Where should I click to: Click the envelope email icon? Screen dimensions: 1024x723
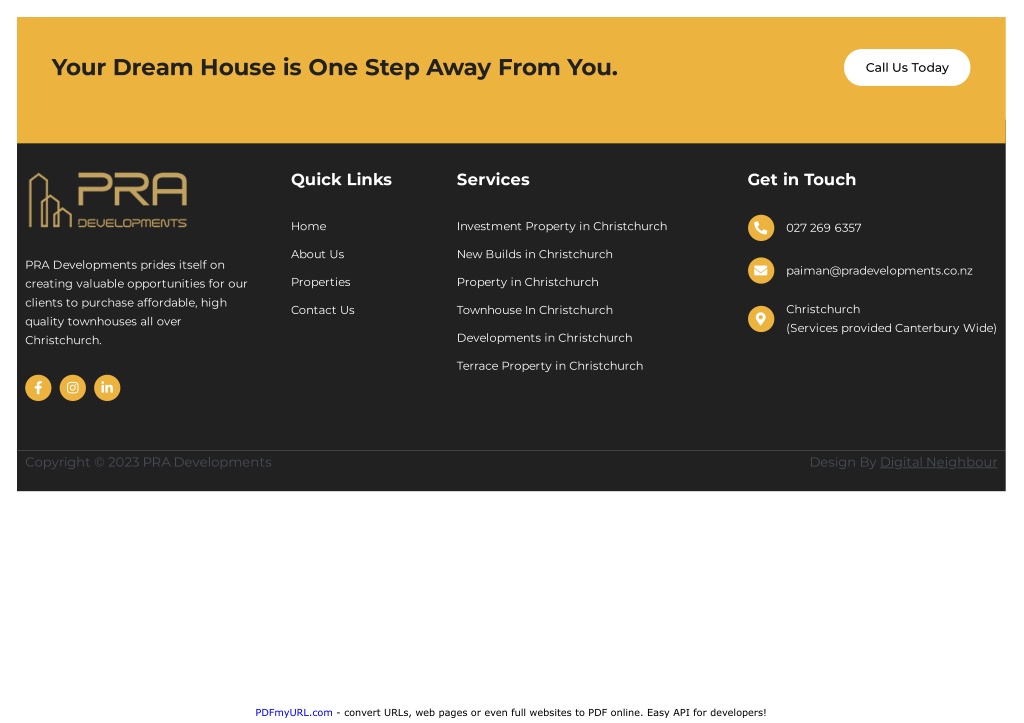click(x=761, y=270)
